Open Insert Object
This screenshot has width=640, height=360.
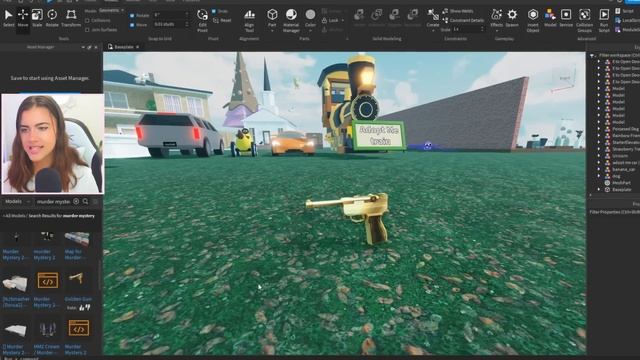point(533,20)
